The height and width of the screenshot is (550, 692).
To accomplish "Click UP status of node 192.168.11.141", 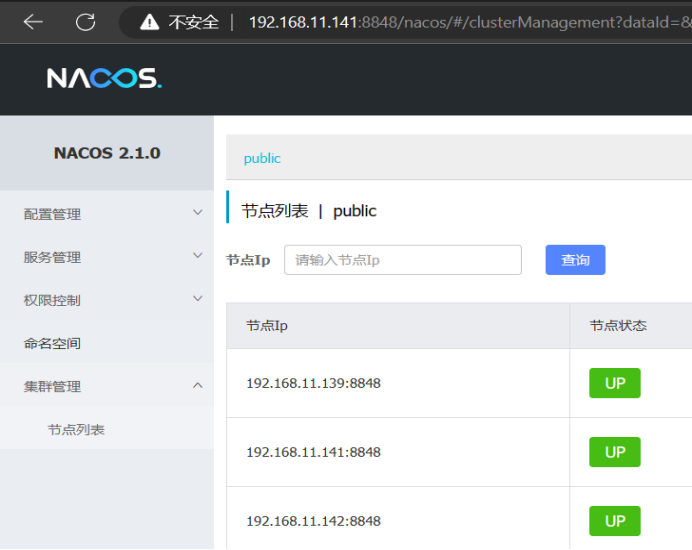I will pyautogui.click(x=615, y=452).
